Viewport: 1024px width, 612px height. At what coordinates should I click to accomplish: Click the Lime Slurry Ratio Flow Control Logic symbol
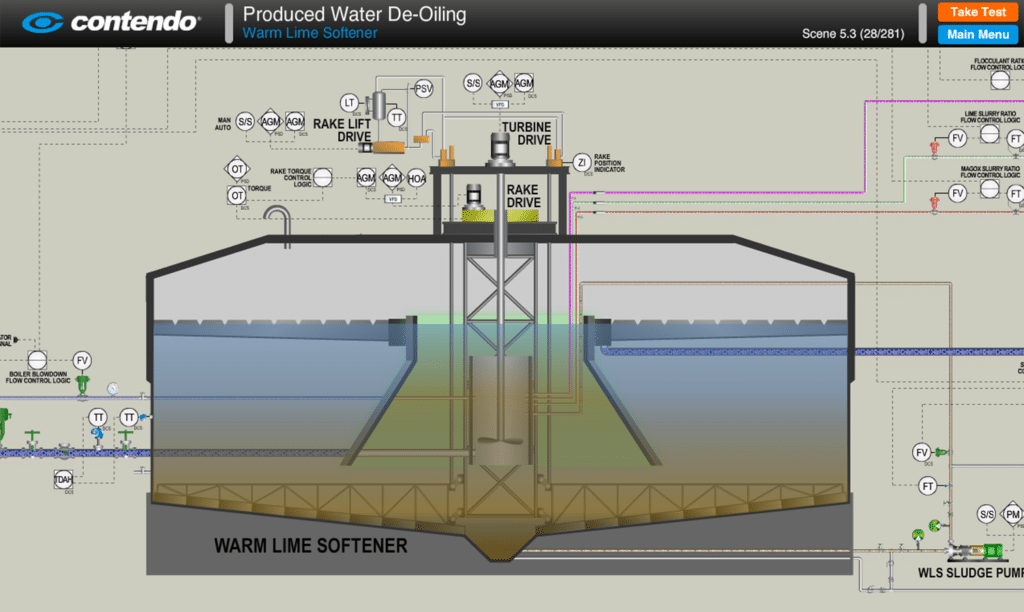click(x=989, y=133)
